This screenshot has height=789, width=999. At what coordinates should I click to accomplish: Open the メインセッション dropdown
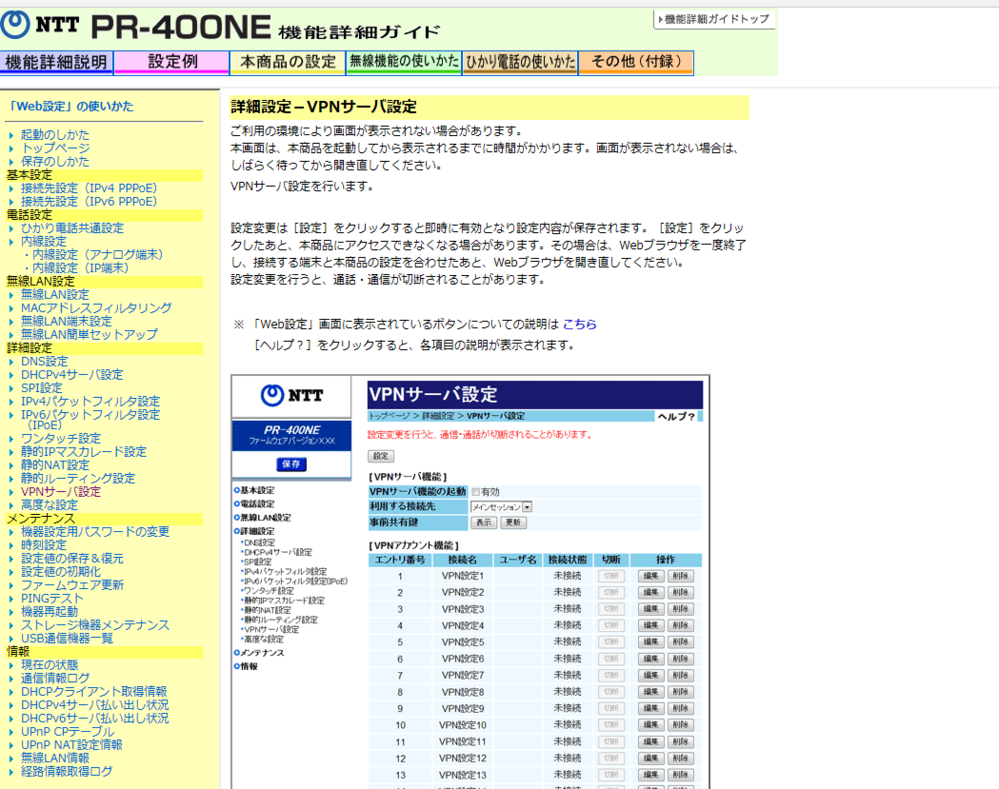[501, 507]
